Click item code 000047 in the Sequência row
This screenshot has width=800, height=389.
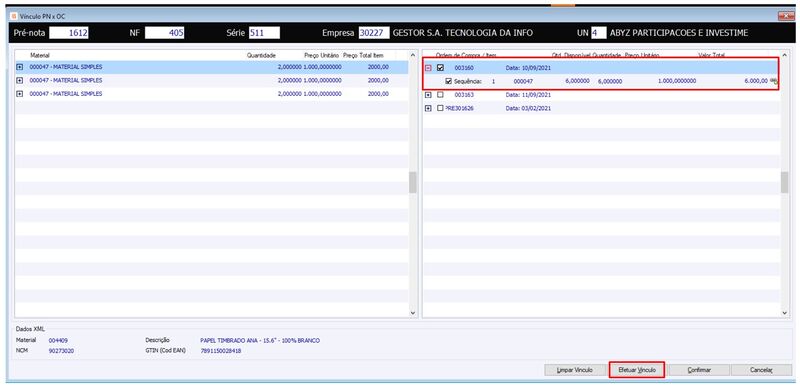(523, 81)
